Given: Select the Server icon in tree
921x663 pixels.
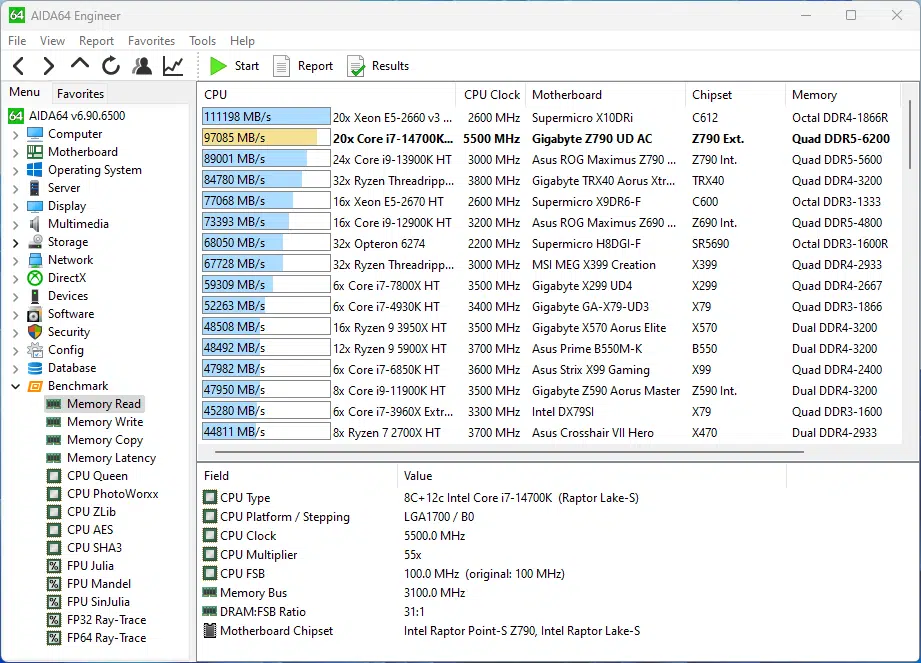Looking at the screenshot, I should point(35,188).
